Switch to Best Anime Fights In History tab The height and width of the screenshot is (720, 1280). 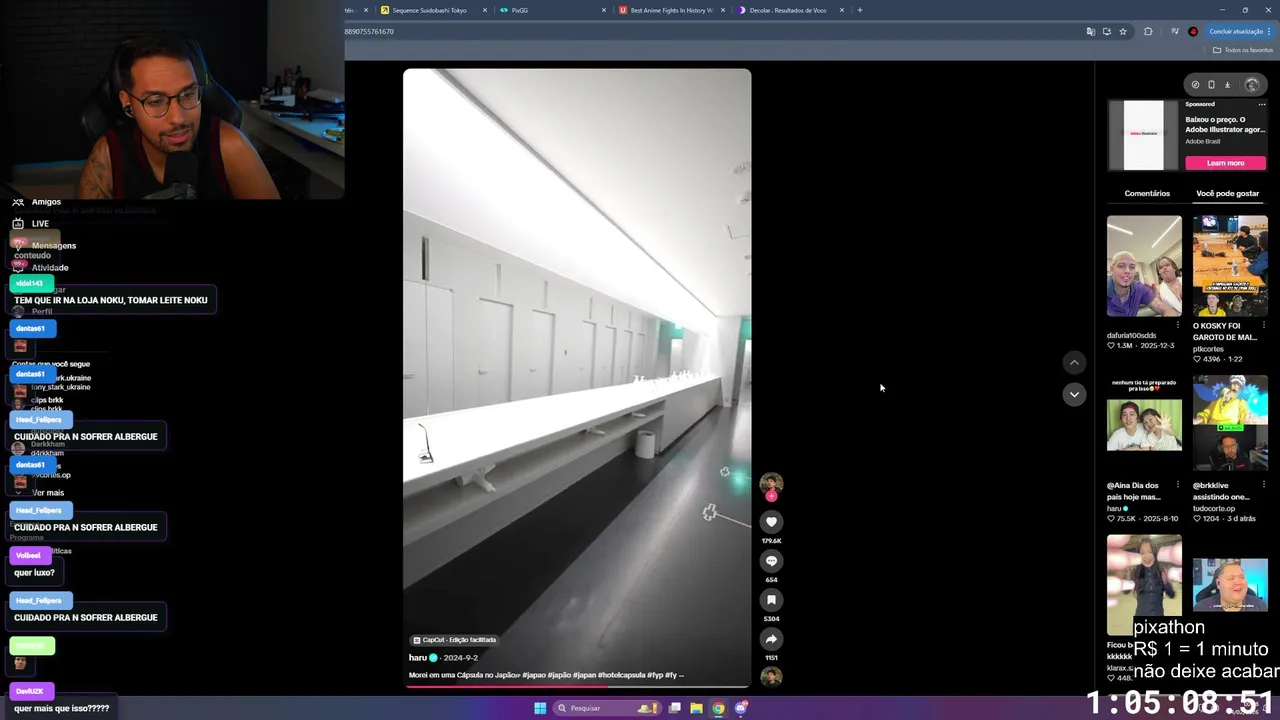tap(671, 10)
